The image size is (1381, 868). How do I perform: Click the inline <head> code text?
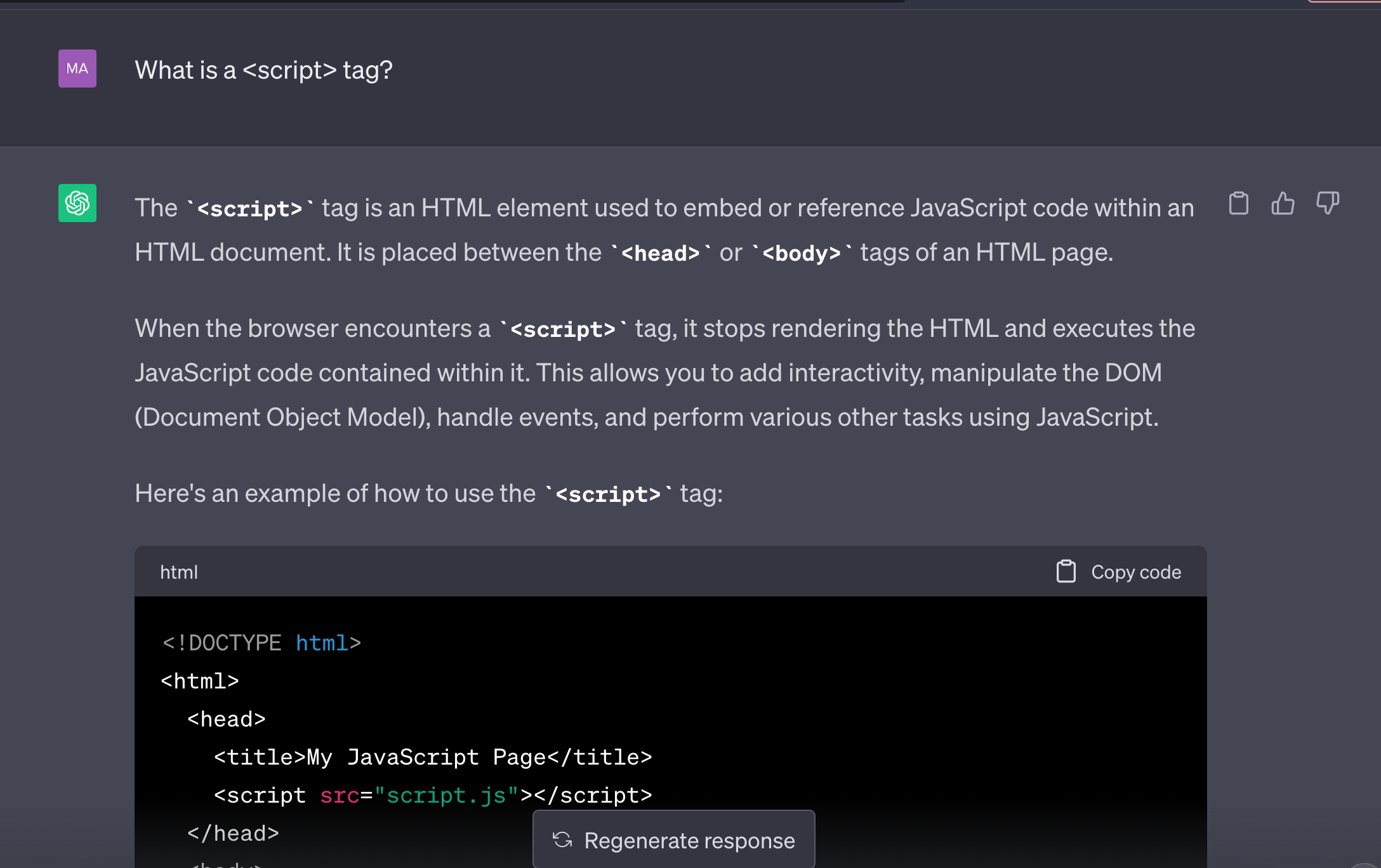click(660, 253)
